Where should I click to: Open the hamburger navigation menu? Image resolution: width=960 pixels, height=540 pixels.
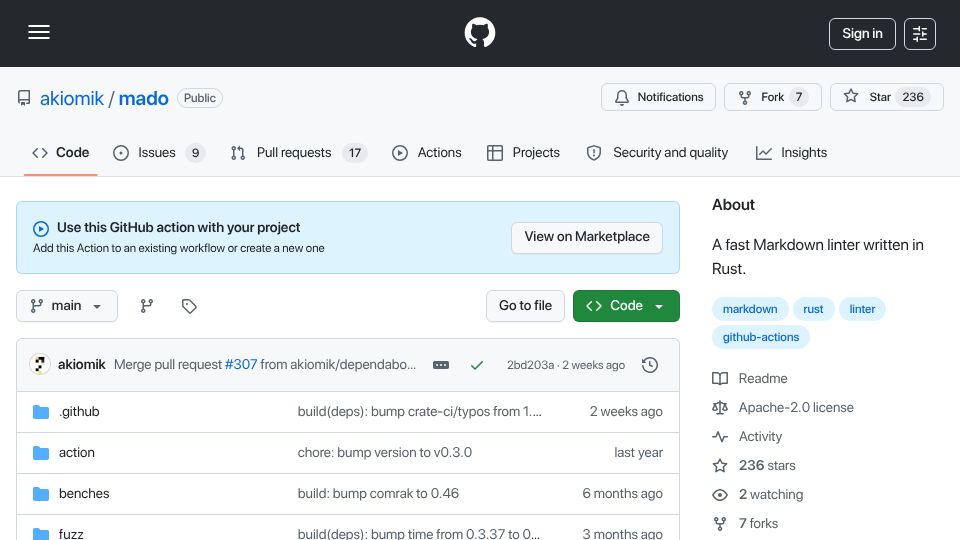click(39, 32)
